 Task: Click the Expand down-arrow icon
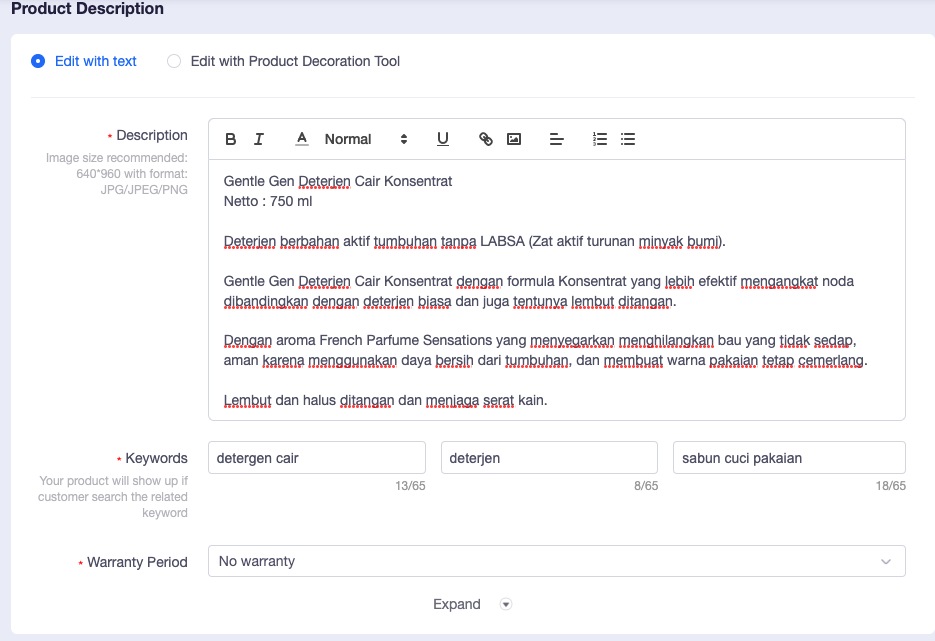point(506,605)
